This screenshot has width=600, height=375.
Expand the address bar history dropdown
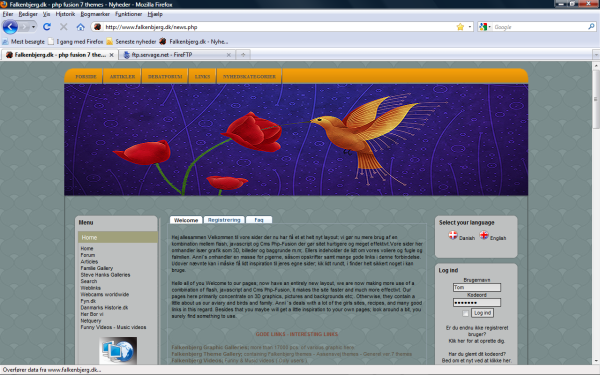[x=470, y=27]
